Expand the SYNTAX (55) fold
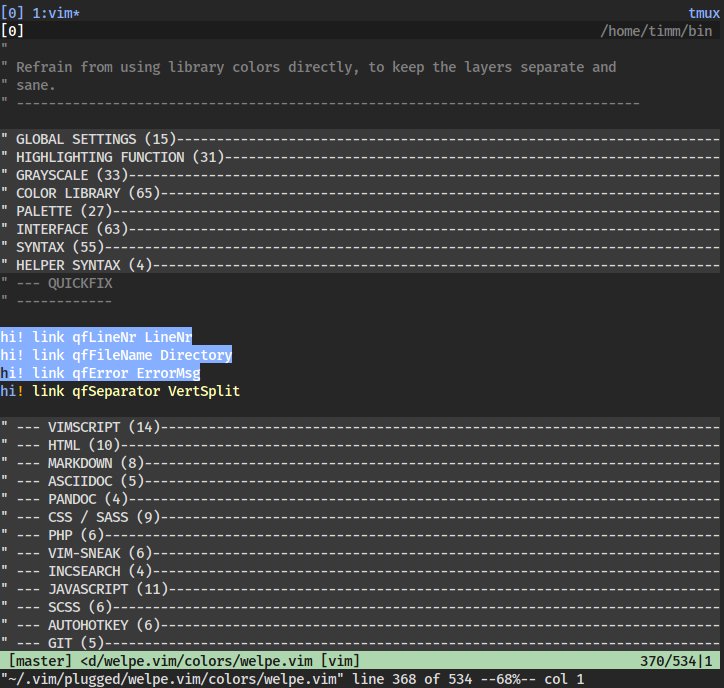The width and height of the screenshot is (724, 688). point(360,247)
